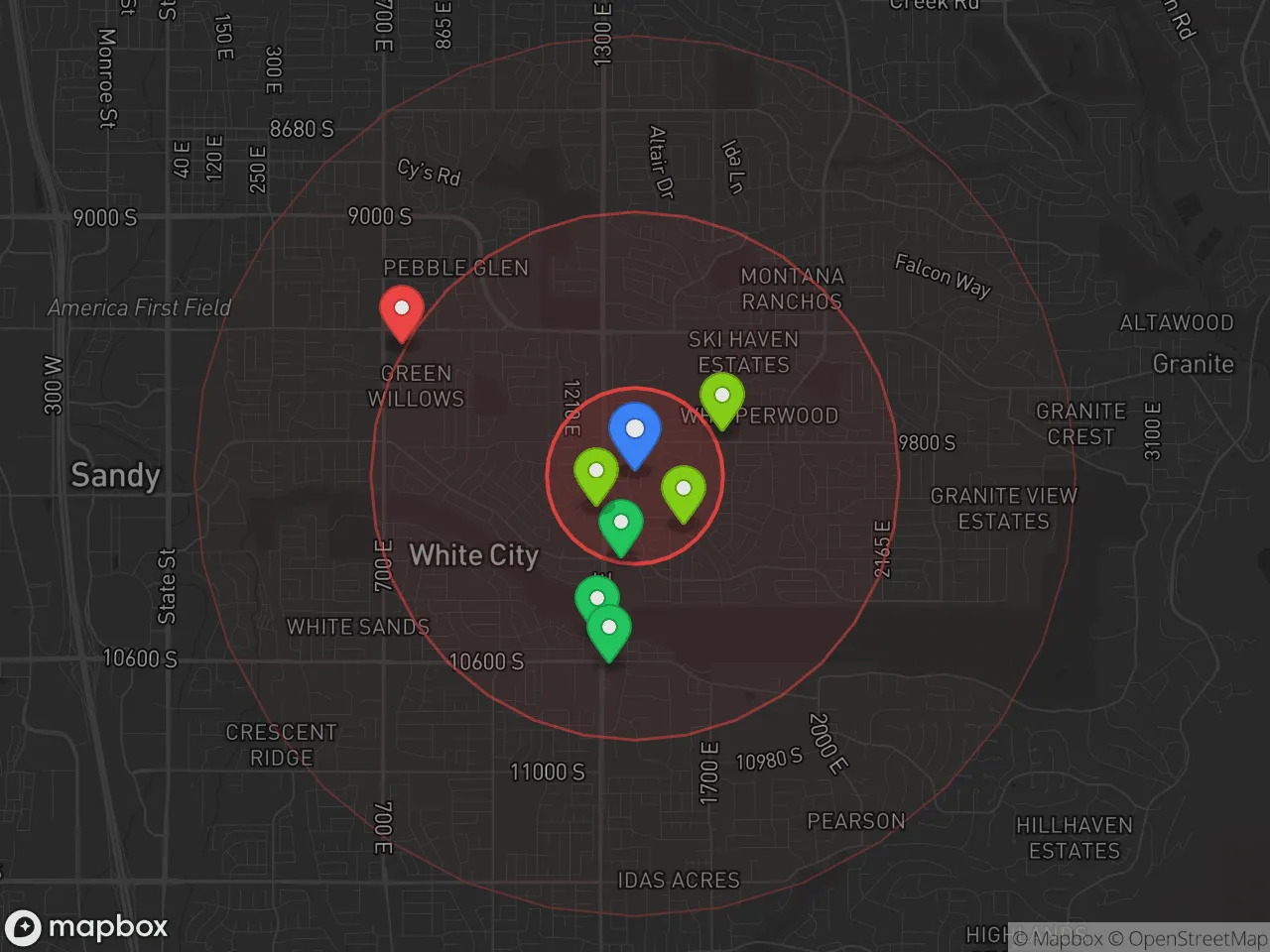1270x952 pixels.
Task: Click the White City place label
Action: pos(474,555)
